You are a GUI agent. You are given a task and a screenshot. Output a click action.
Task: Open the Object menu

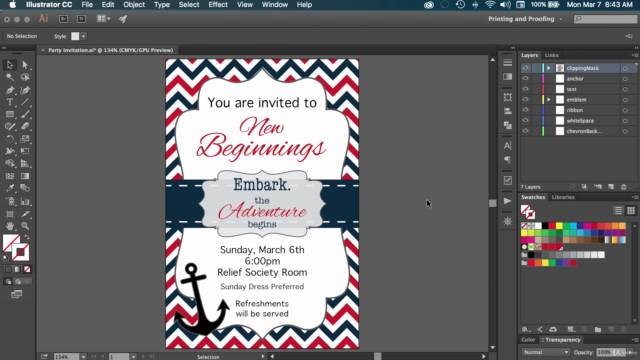(x=134, y=5)
